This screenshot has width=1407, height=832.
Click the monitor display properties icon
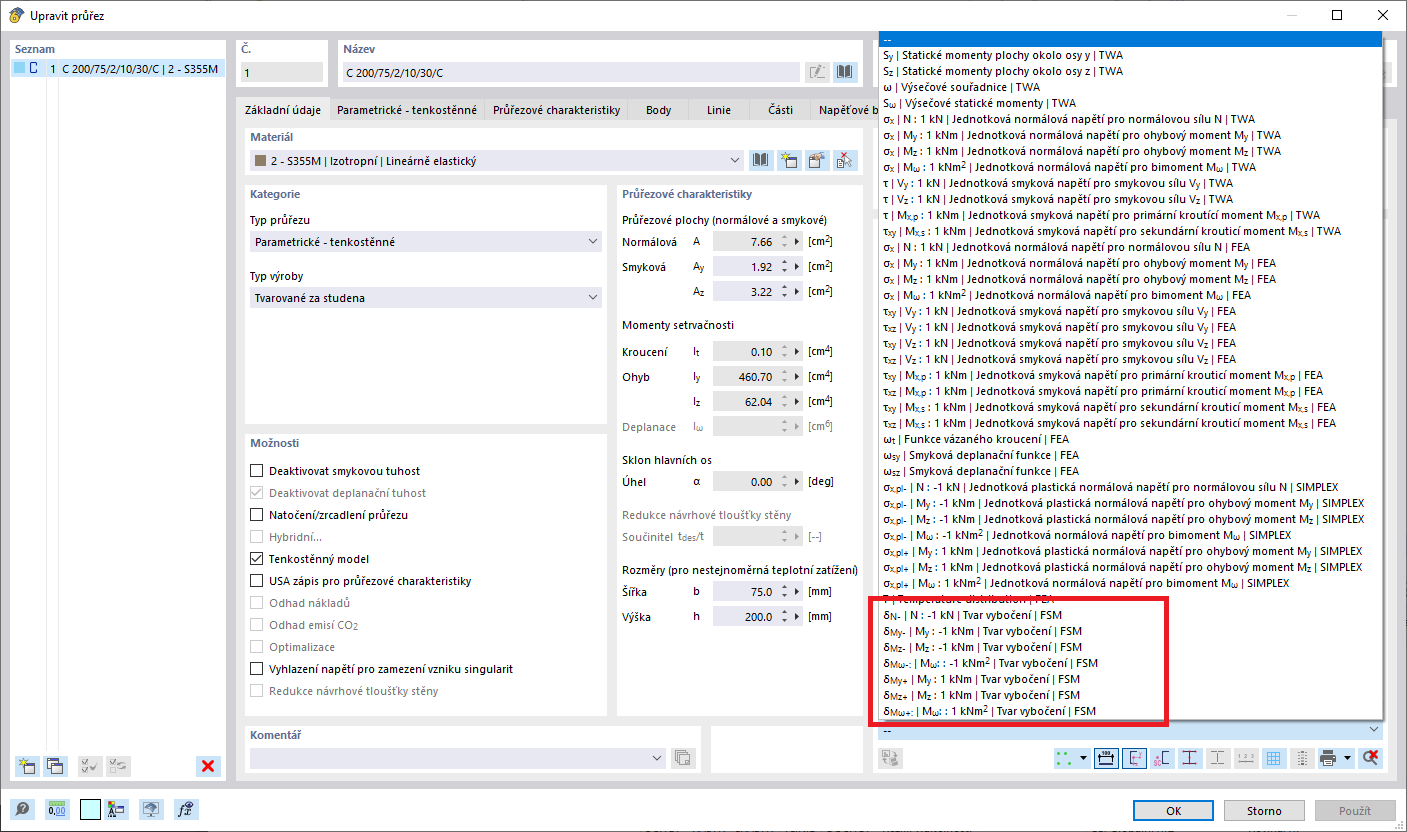tap(150, 810)
